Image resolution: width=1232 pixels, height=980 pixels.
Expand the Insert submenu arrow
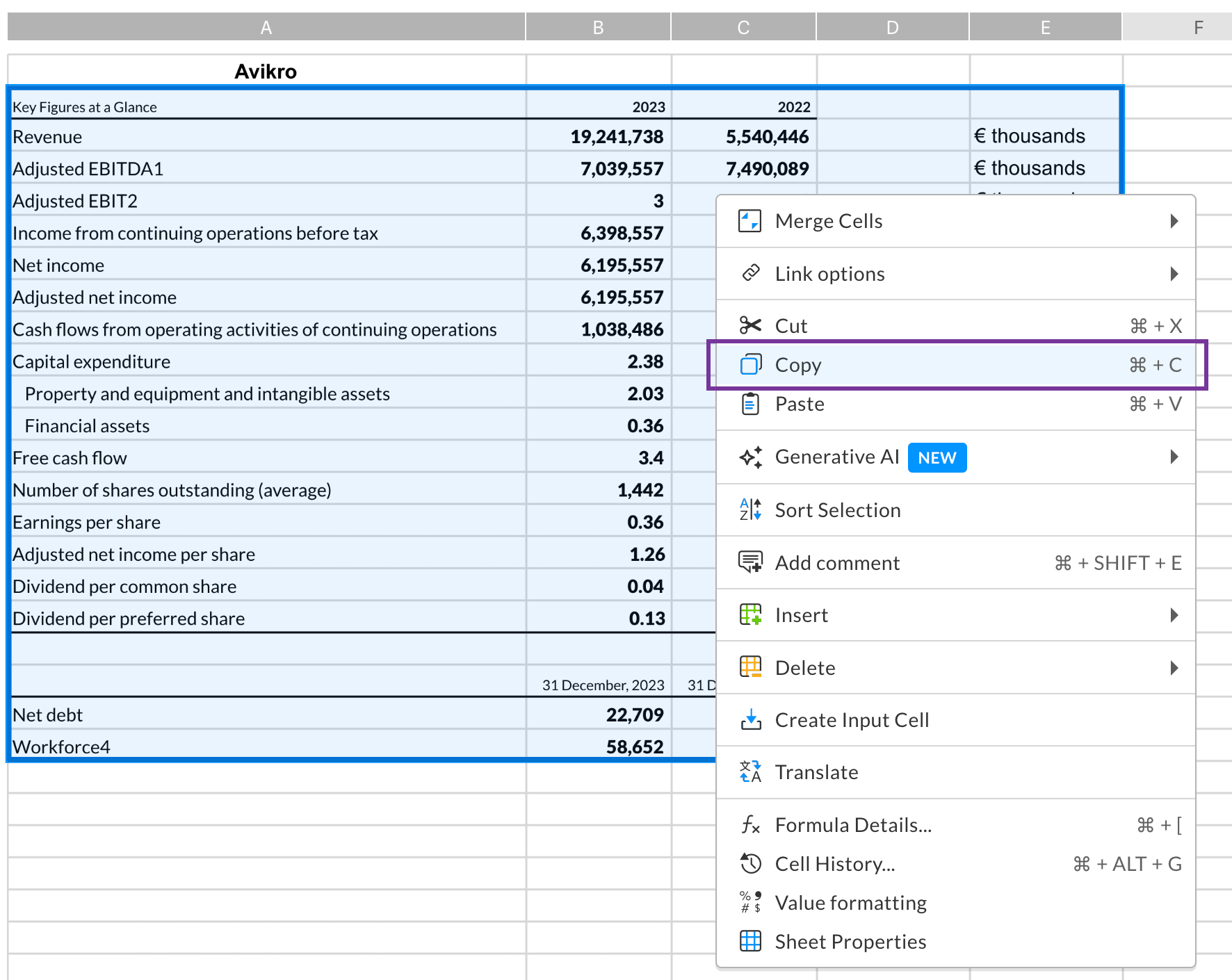point(1174,615)
